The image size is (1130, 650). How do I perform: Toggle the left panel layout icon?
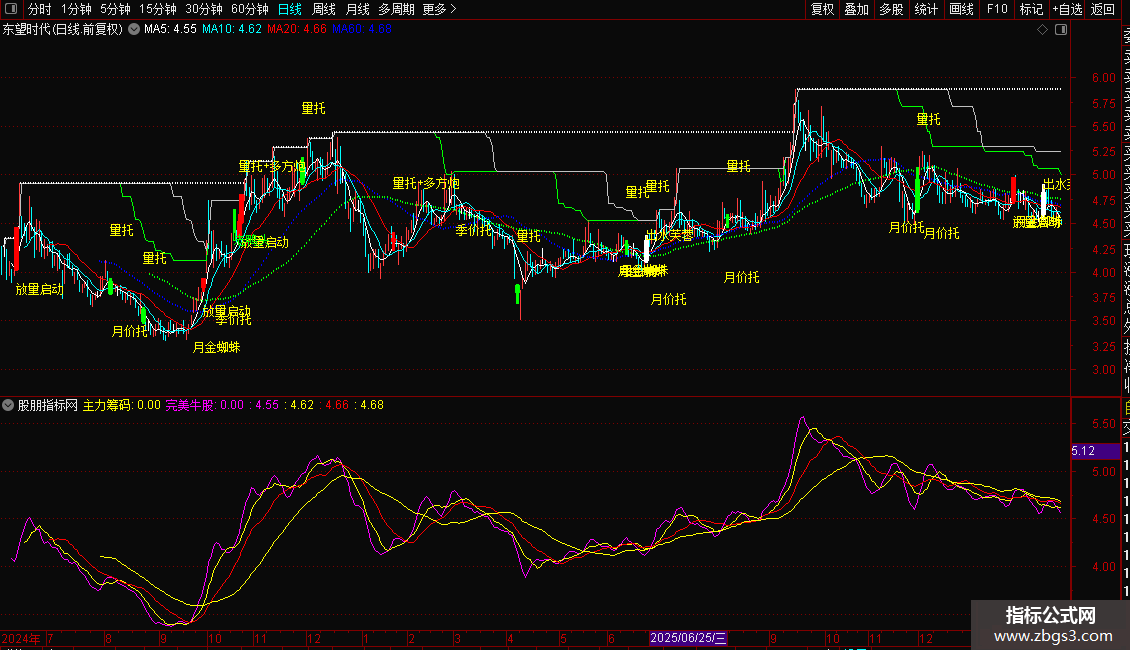tap(11, 9)
